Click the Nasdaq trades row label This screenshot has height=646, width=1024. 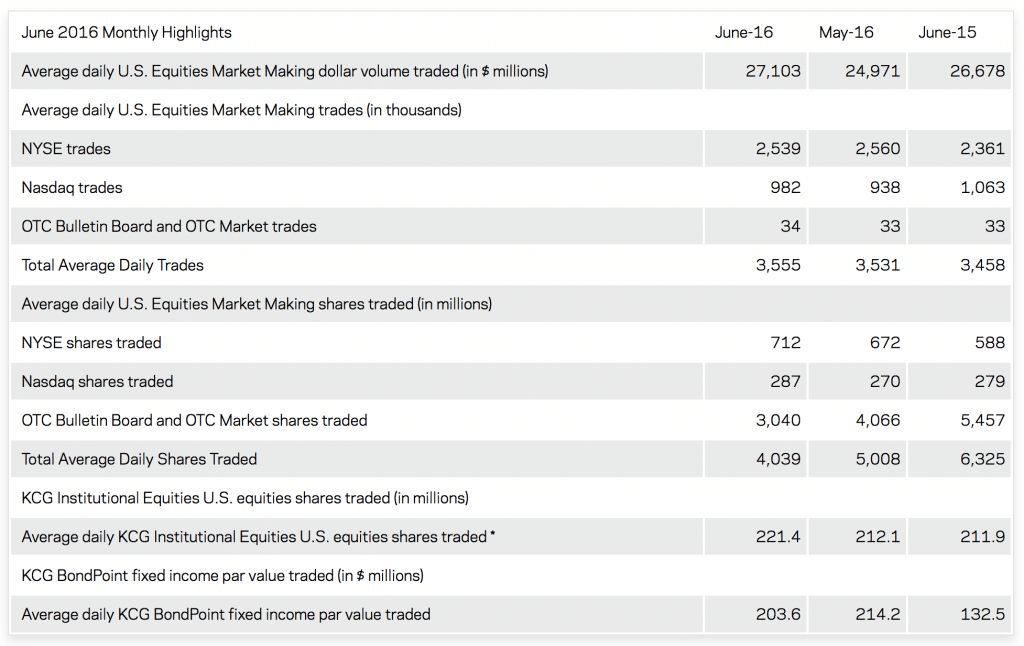tap(72, 188)
